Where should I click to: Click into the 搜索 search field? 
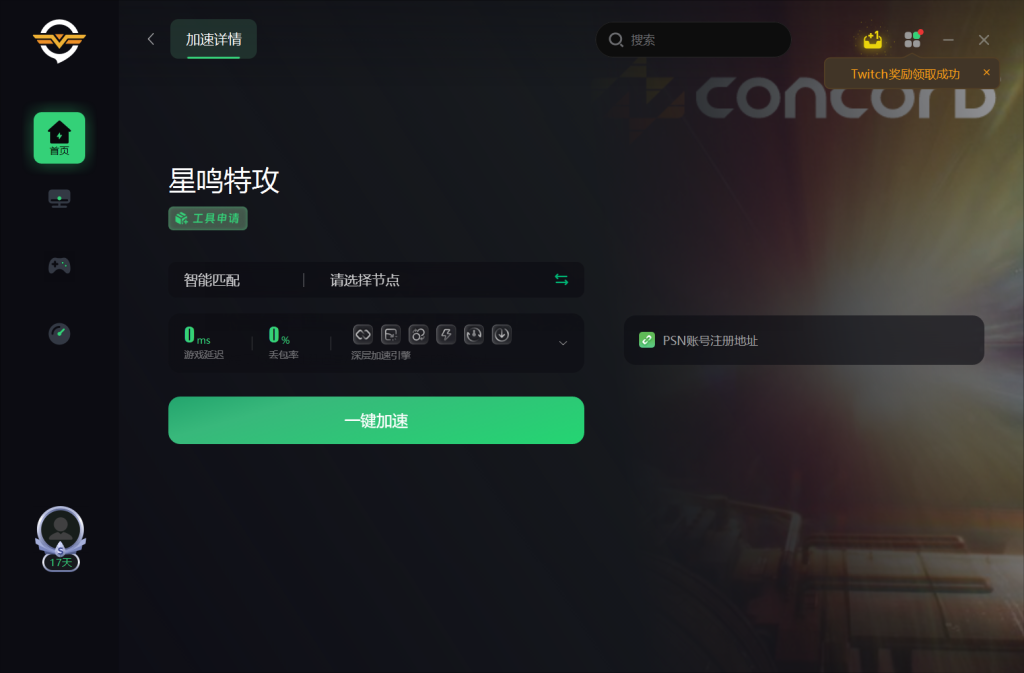click(694, 40)
